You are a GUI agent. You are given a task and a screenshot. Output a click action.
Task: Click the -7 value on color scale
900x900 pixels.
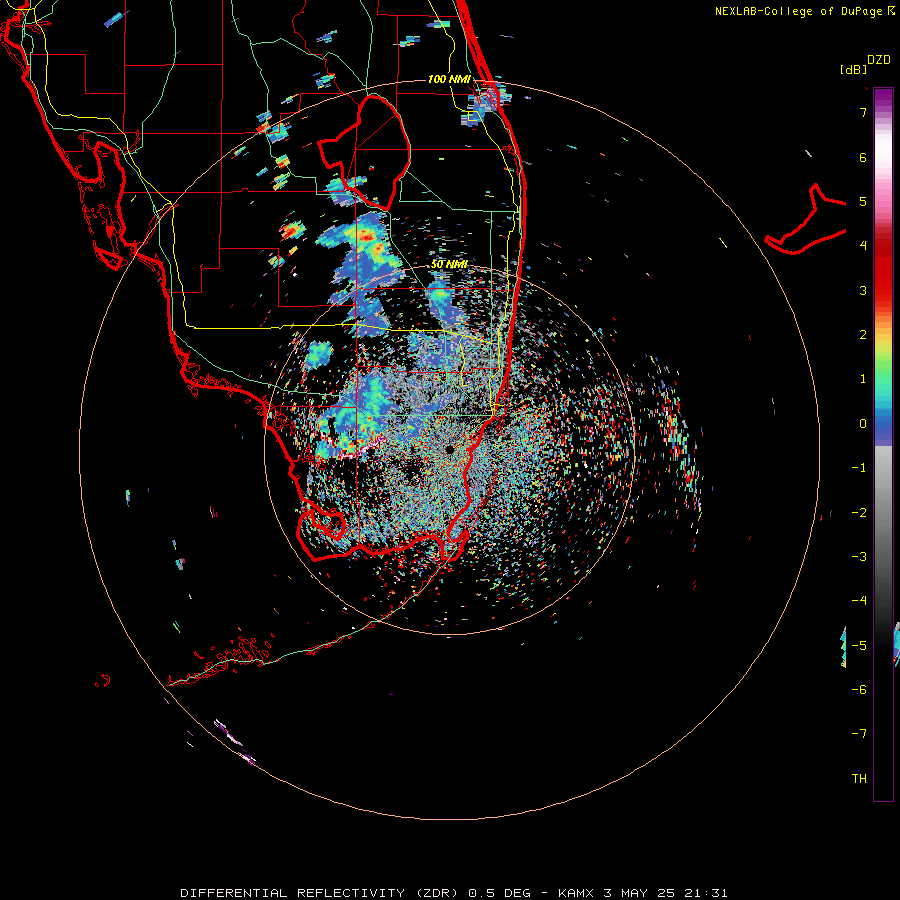[x=859, y=734]
